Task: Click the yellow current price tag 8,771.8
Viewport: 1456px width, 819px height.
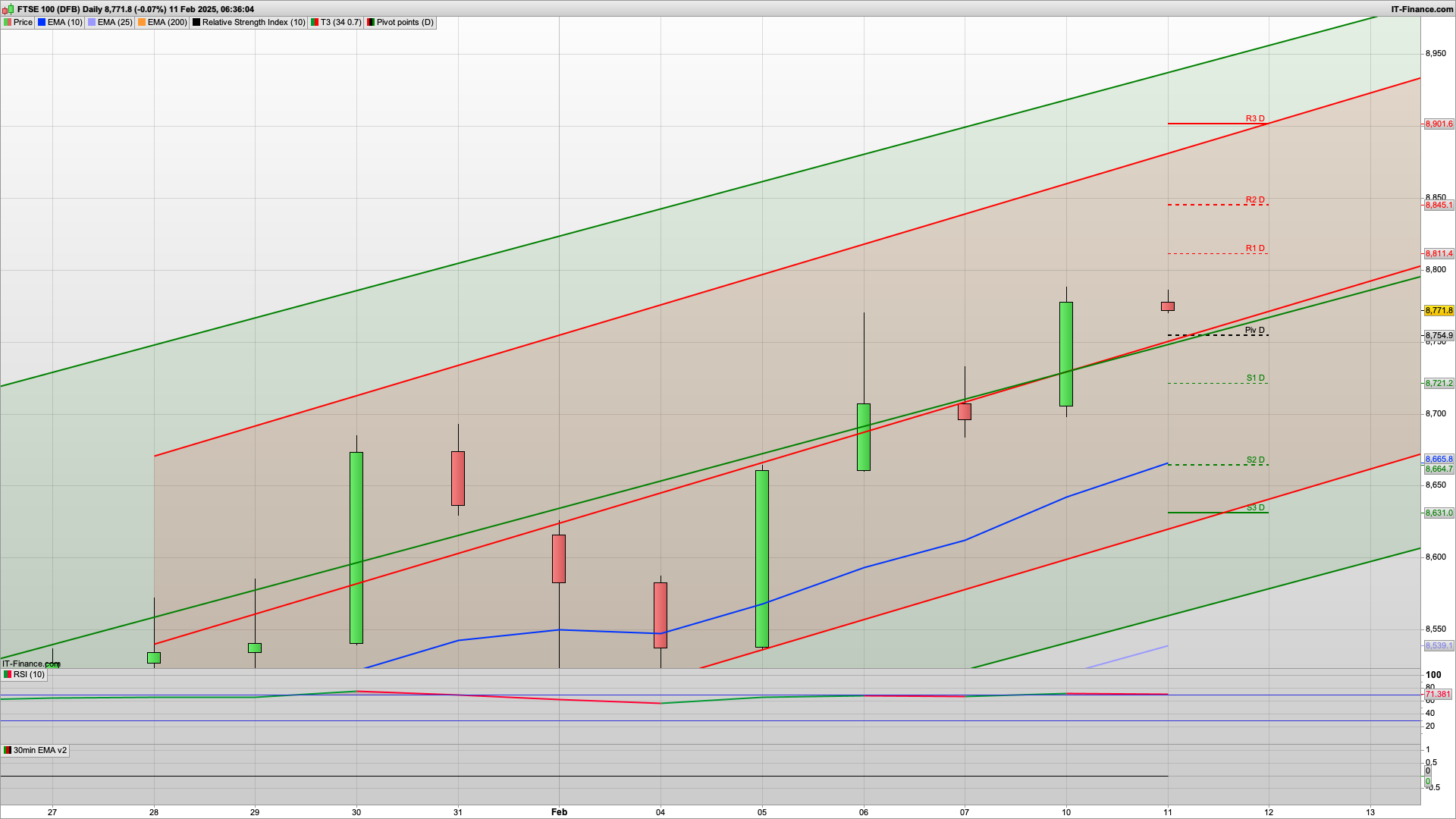Action: tap(1439, 310)
